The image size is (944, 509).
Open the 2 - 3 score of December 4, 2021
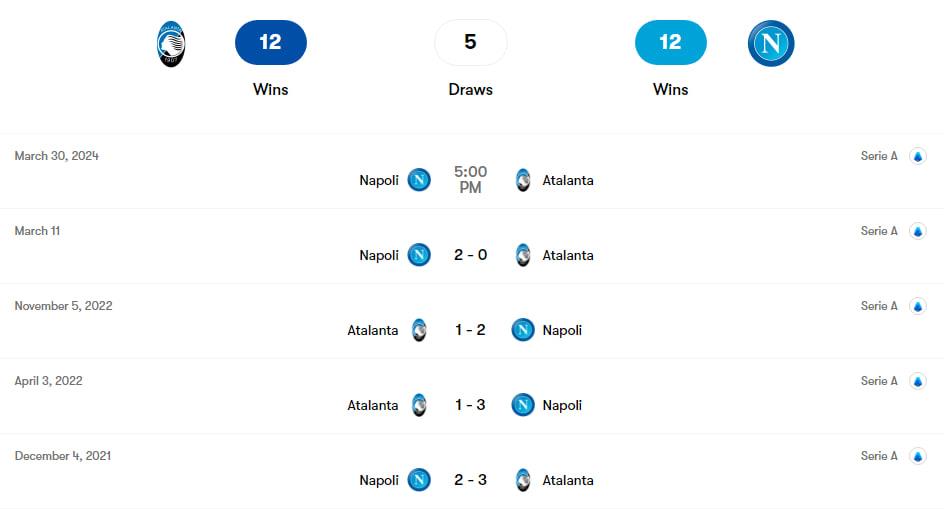470,480
